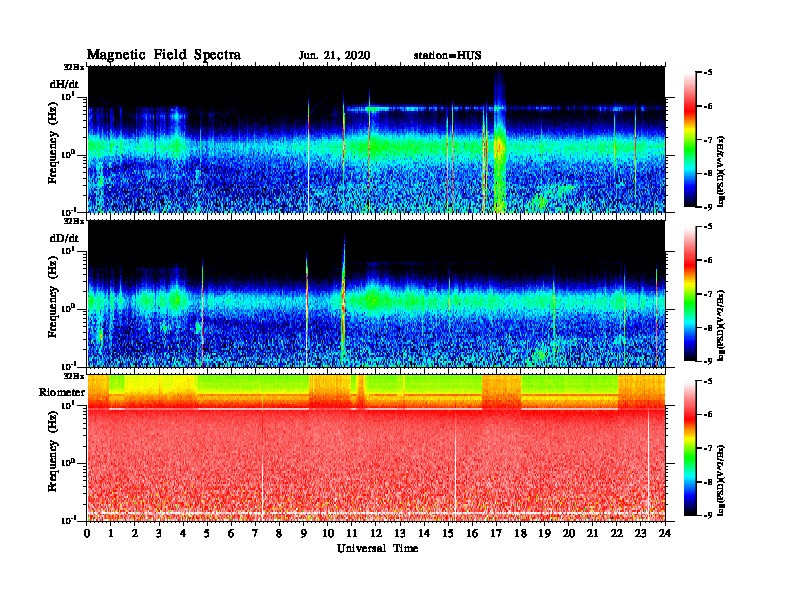792x612 pixels.
Task: Click hour "14" on the Universal Time axis
Action: click(x=424, y=533)
